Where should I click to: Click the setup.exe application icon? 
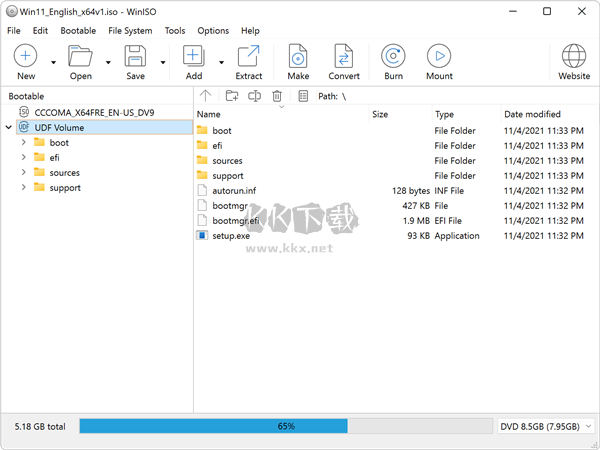[202, 235]
